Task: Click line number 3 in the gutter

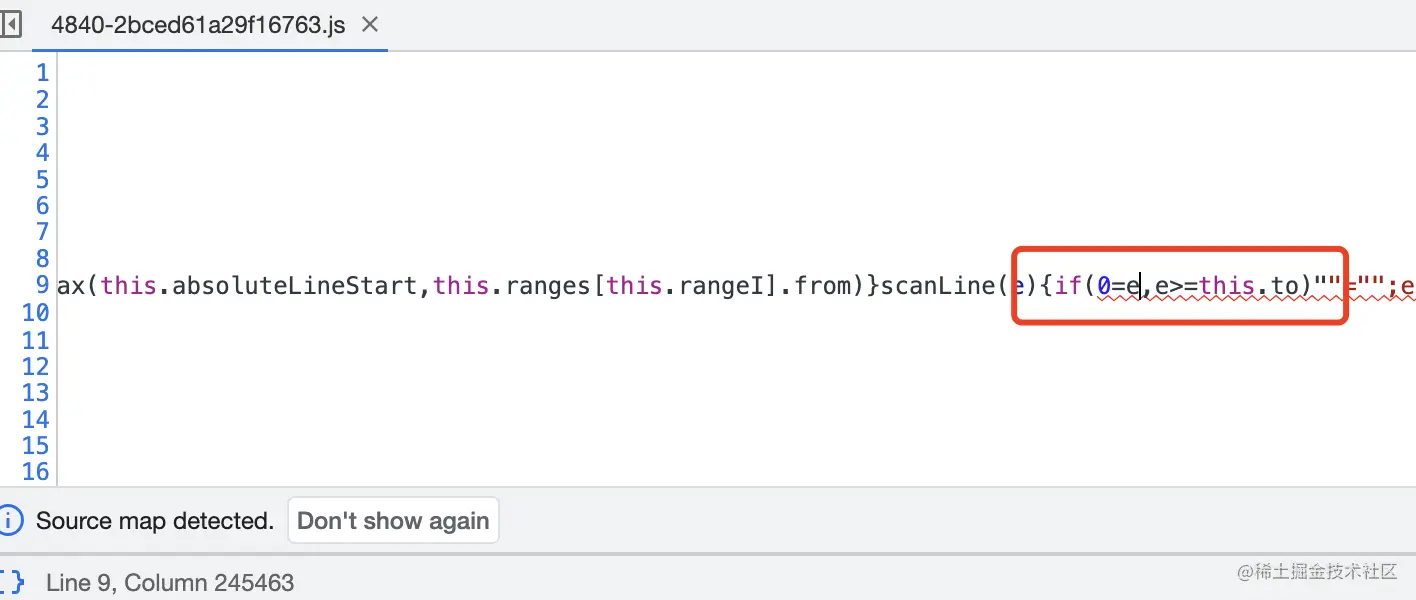Action: coord(42,125)
